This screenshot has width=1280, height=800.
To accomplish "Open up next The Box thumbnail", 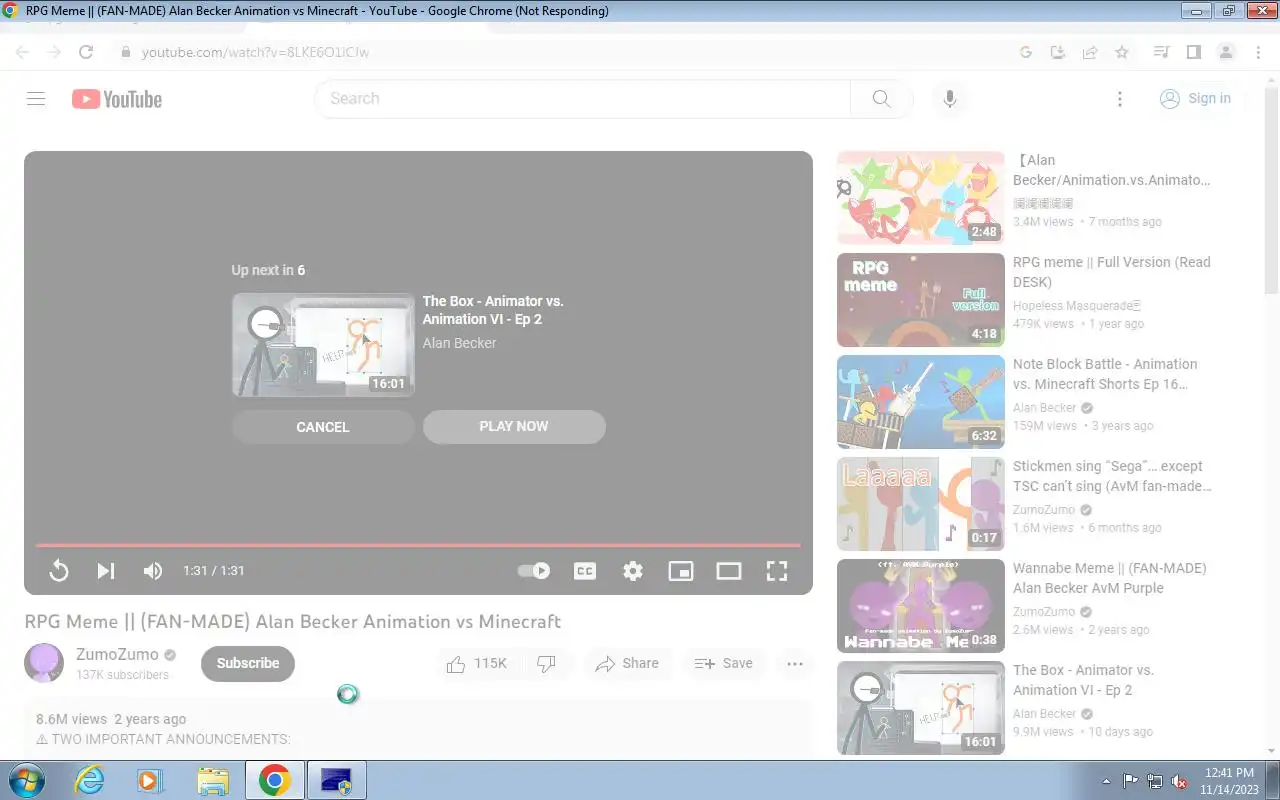I will pos(323,345).
